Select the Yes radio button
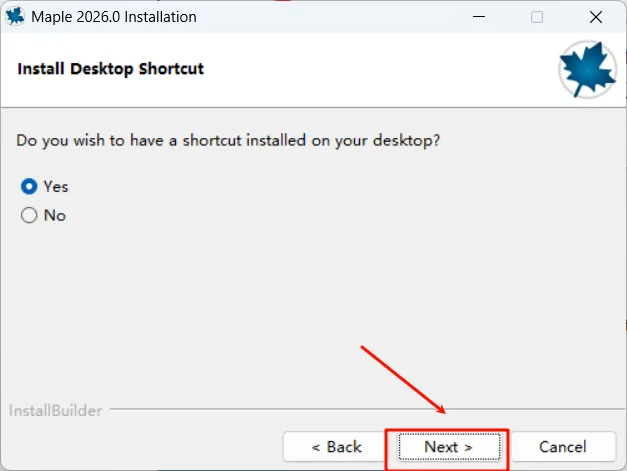 point(29,186)
